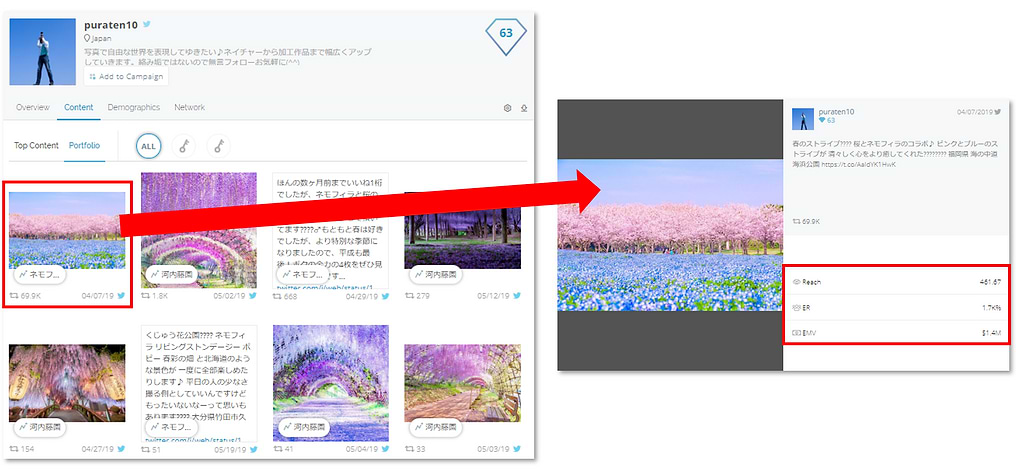Click the Add to Campaign button

[126, 76]
